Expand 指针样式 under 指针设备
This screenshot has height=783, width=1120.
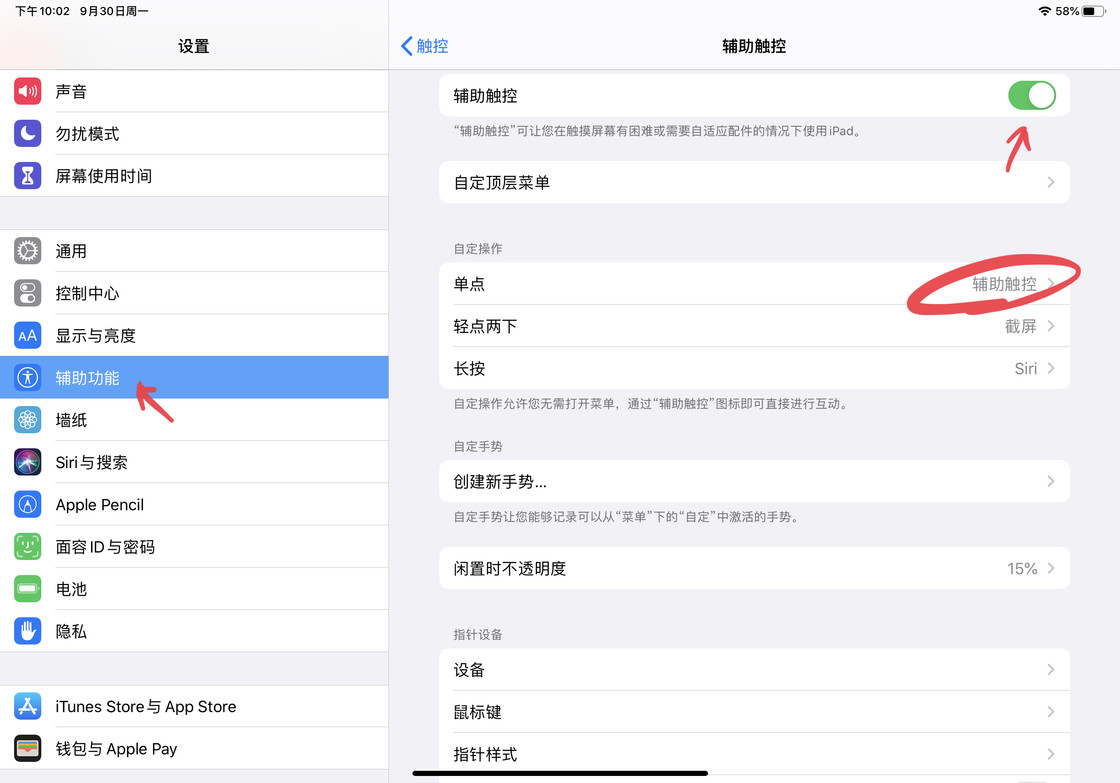754,753
